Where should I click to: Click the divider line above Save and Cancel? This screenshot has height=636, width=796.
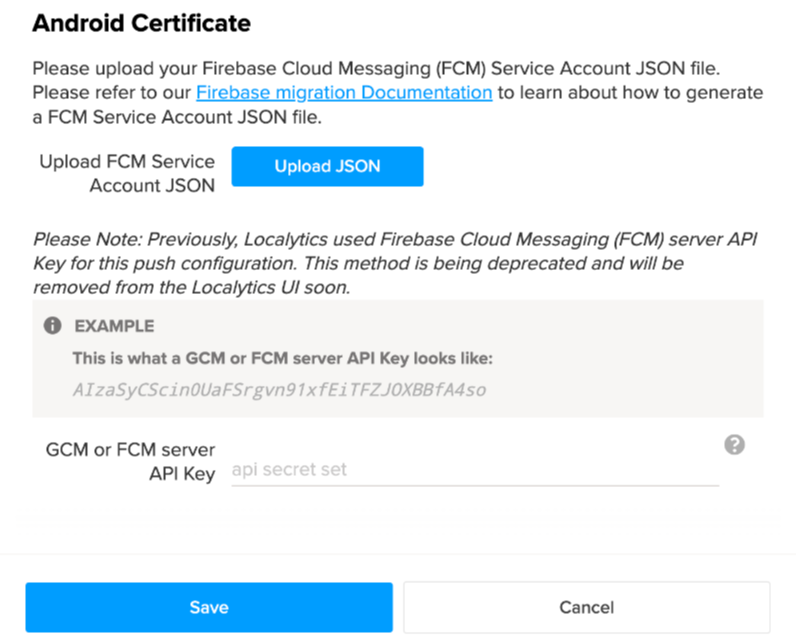[398, 554]
